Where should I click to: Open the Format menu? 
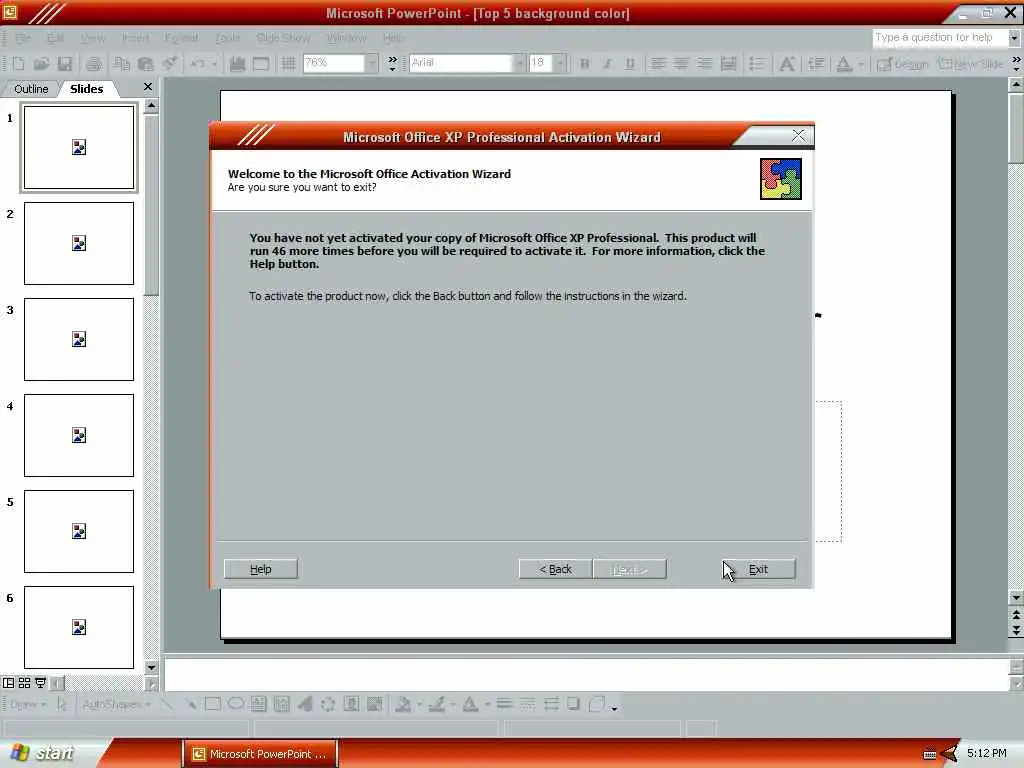pos(181,38)
